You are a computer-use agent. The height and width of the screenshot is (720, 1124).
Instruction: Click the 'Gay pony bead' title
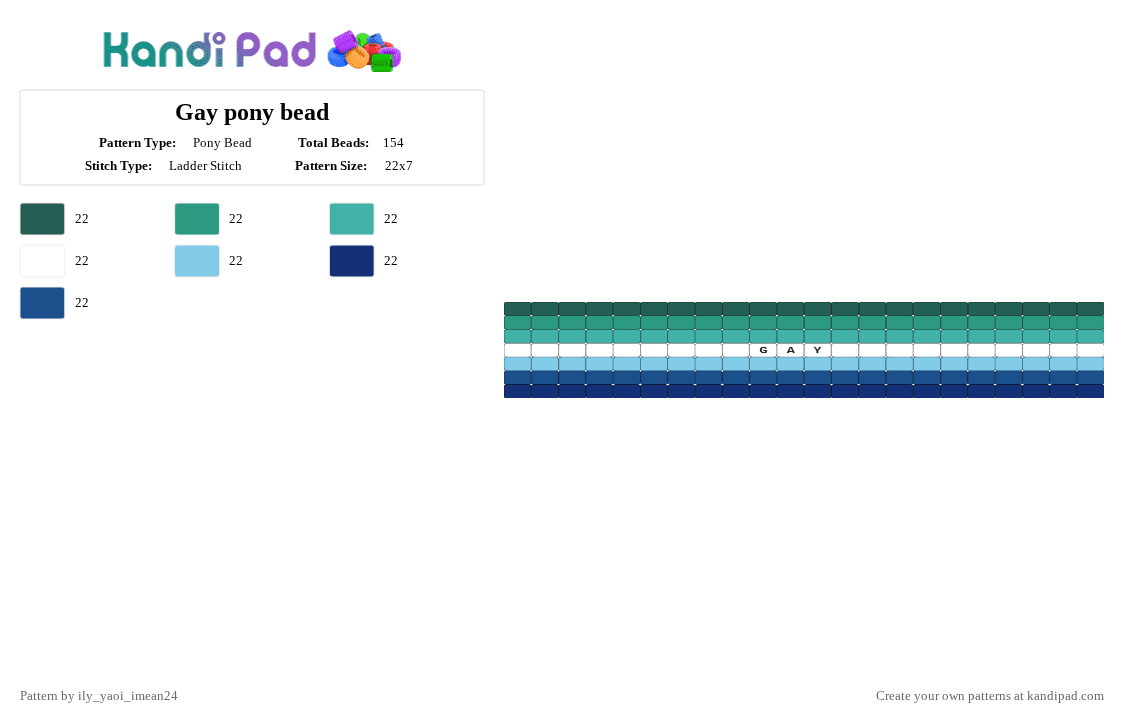[x=252, y=112]
